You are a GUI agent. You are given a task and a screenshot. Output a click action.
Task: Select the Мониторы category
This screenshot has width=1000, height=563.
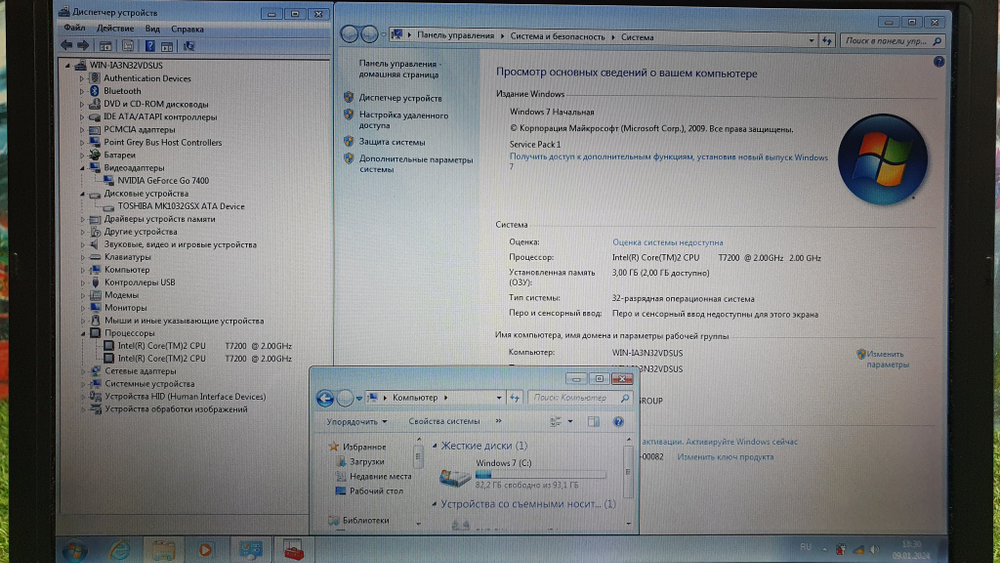click(126, 307)
